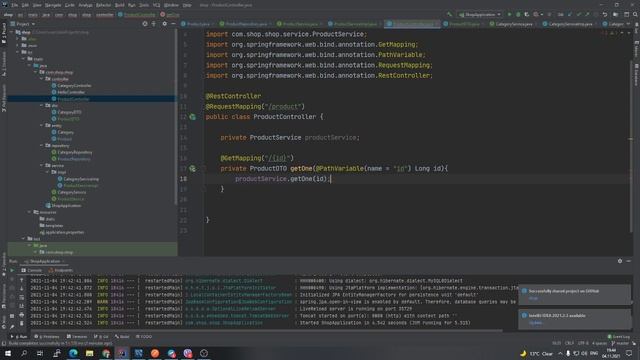Open File Explorer from taskbar
The width and height of the screenshot is (640, 360).
[89, 353]
